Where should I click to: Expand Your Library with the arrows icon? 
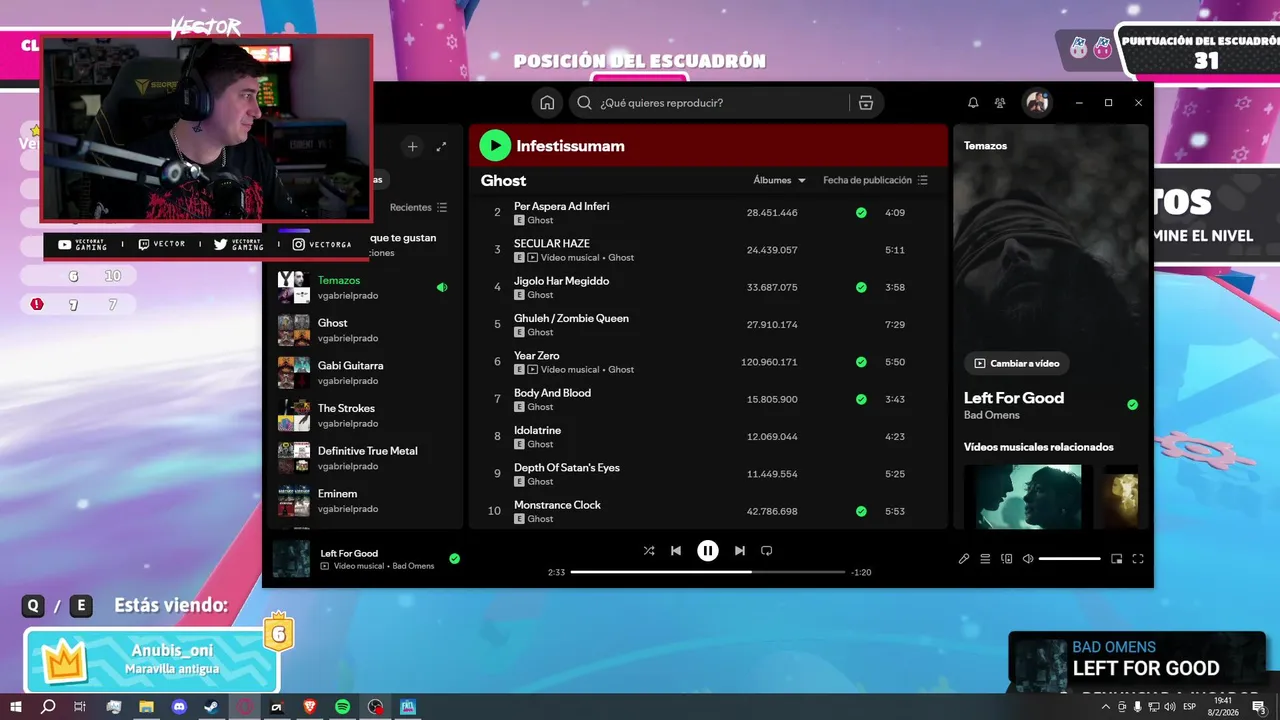tap(441, 146)
